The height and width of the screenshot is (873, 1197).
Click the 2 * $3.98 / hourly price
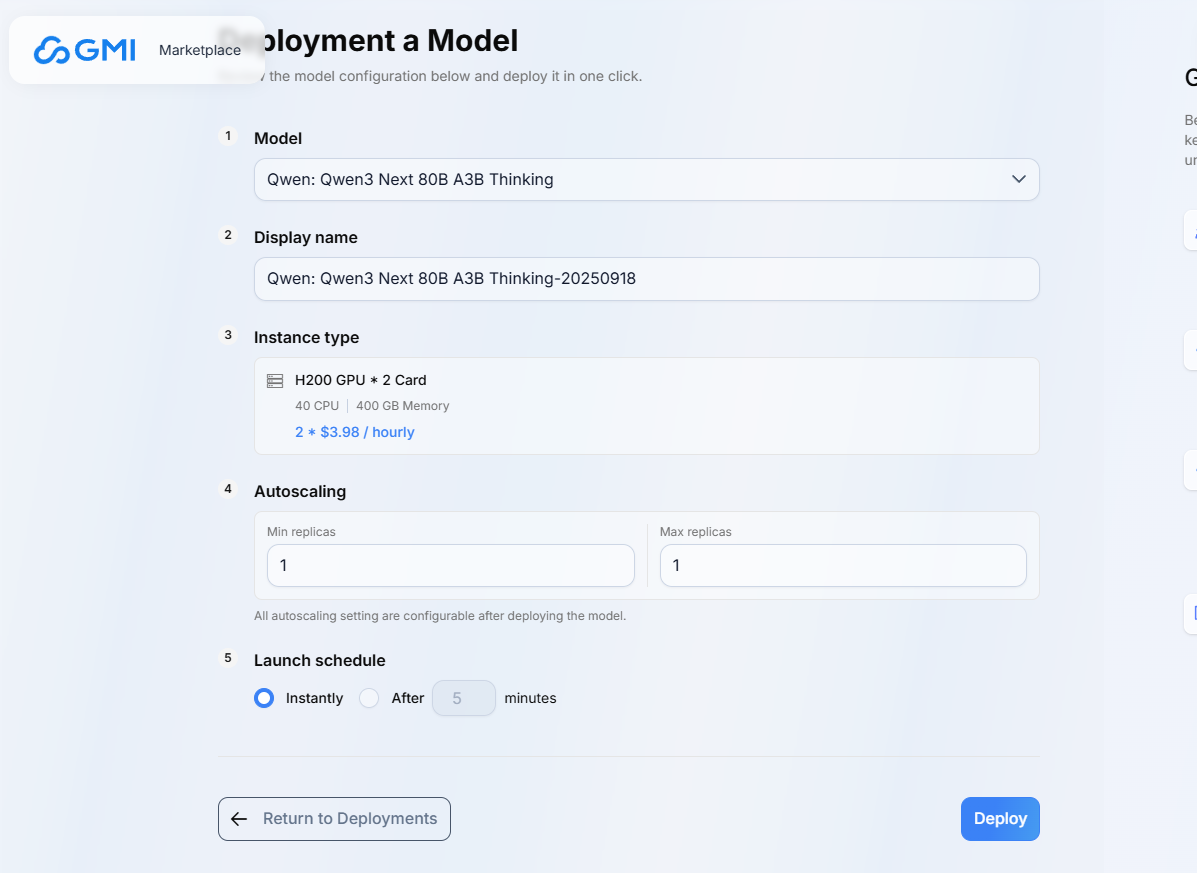(x=354, y=432)
